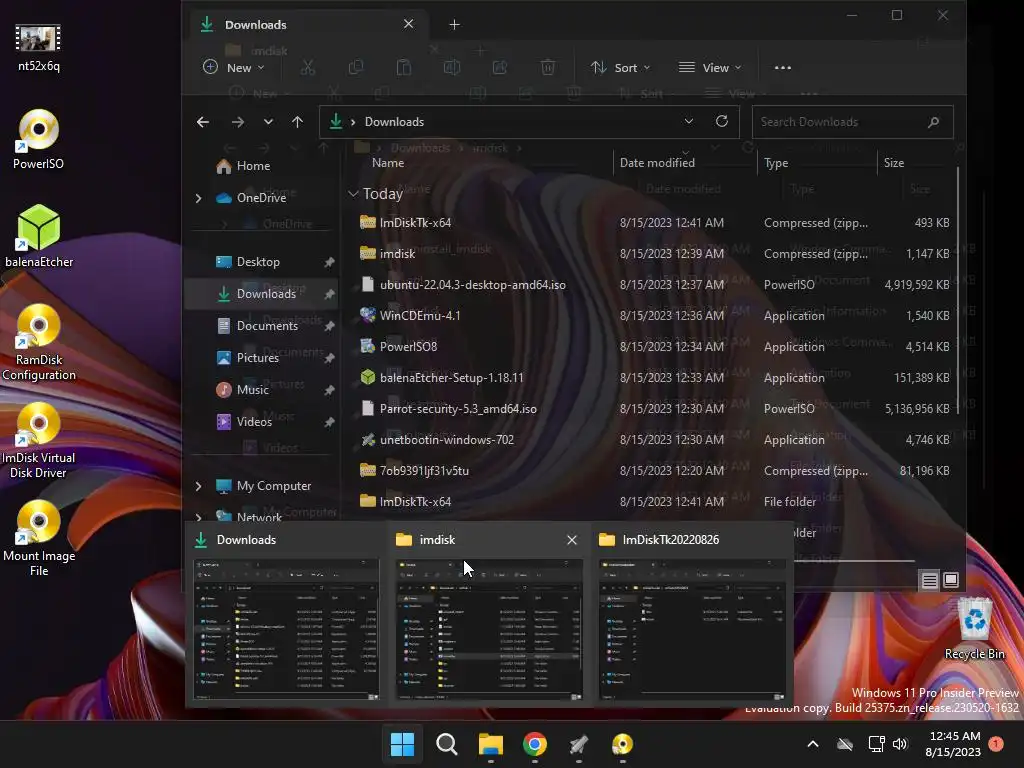
Task: Click Google Chrome in the taskbar
Action: pyautogui.click(x=535, y=744)
